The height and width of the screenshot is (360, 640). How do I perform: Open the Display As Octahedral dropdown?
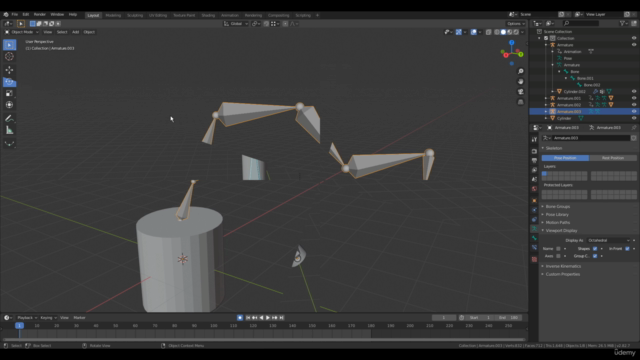[x=609, y=240]
